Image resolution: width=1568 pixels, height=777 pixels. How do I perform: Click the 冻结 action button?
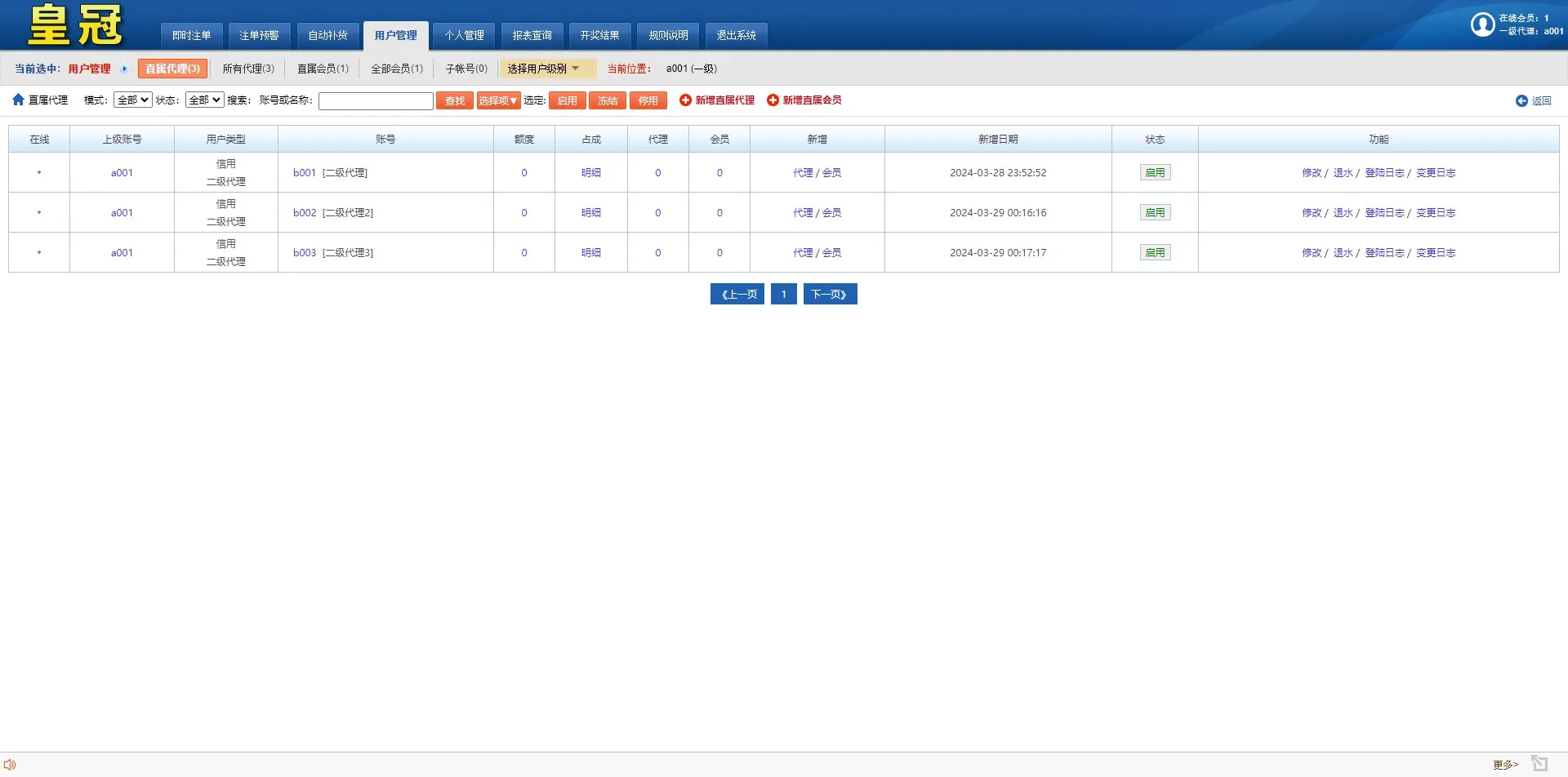(x=608, y=100)
